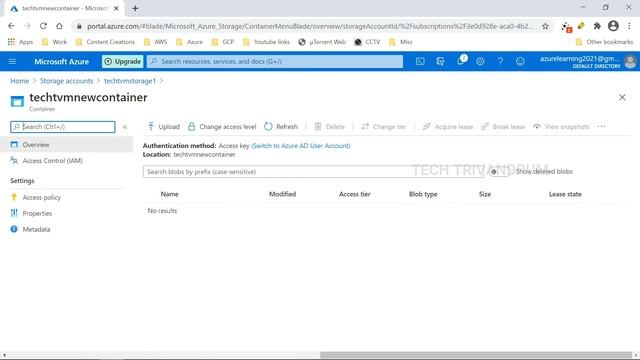The height and width of the screenshot is (360, 640).
Task: Click the Delete toolbar button
Action: (330, 127)
